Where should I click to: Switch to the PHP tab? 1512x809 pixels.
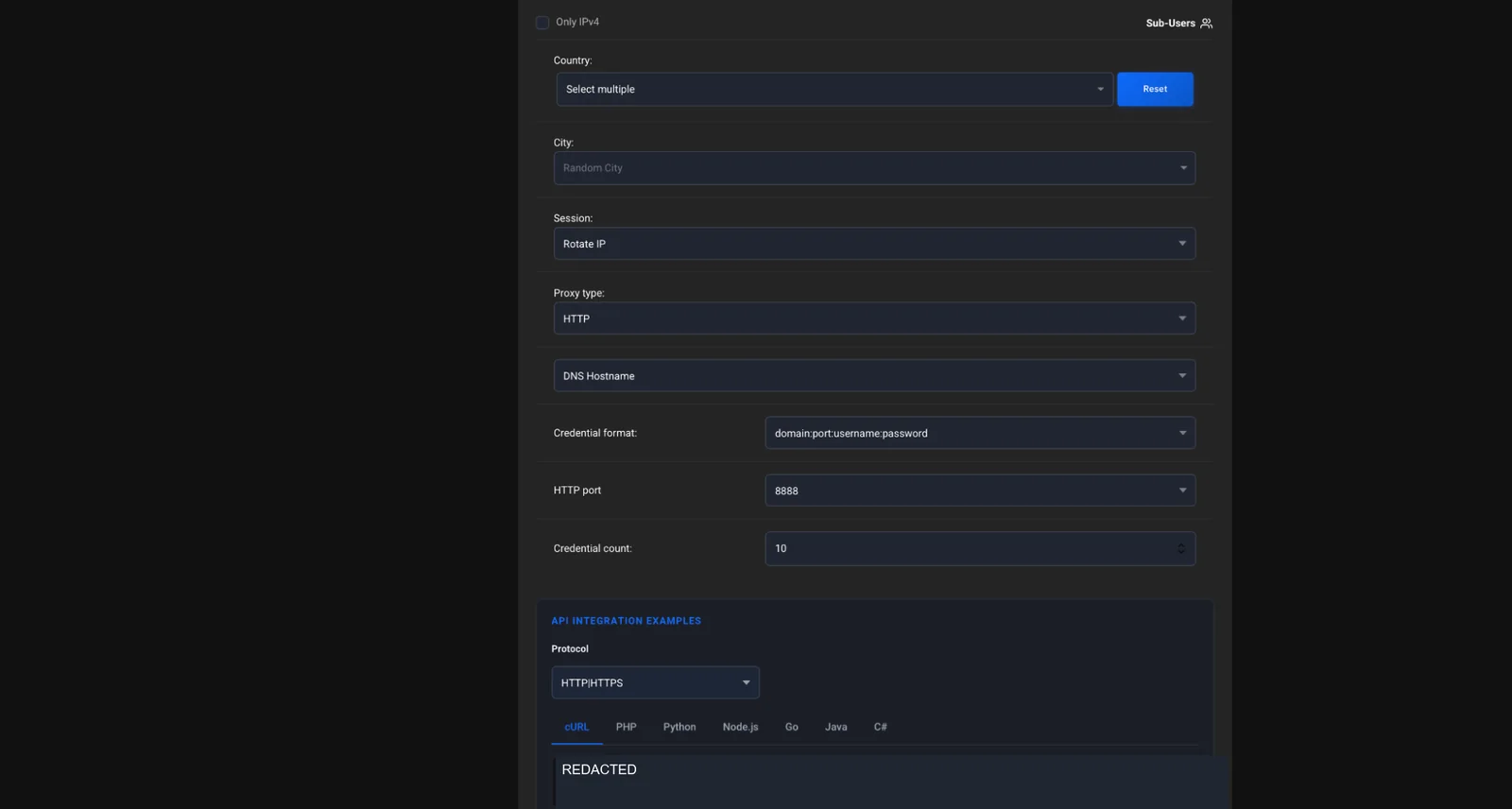(x=627, y=728)
